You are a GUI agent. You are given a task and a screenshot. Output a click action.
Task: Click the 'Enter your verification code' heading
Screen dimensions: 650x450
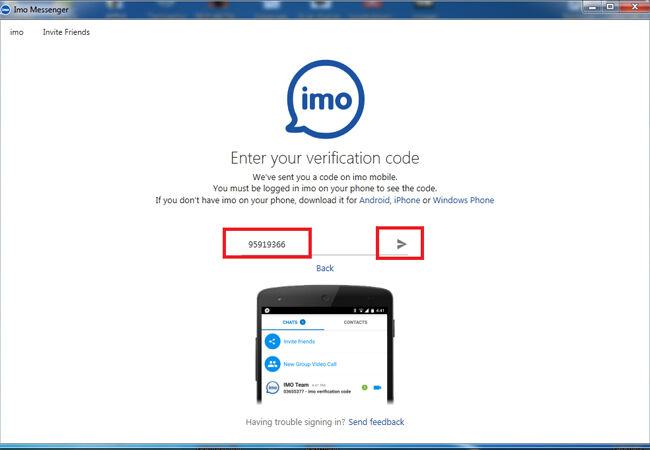pyautogui.click(x=325, y=158)
